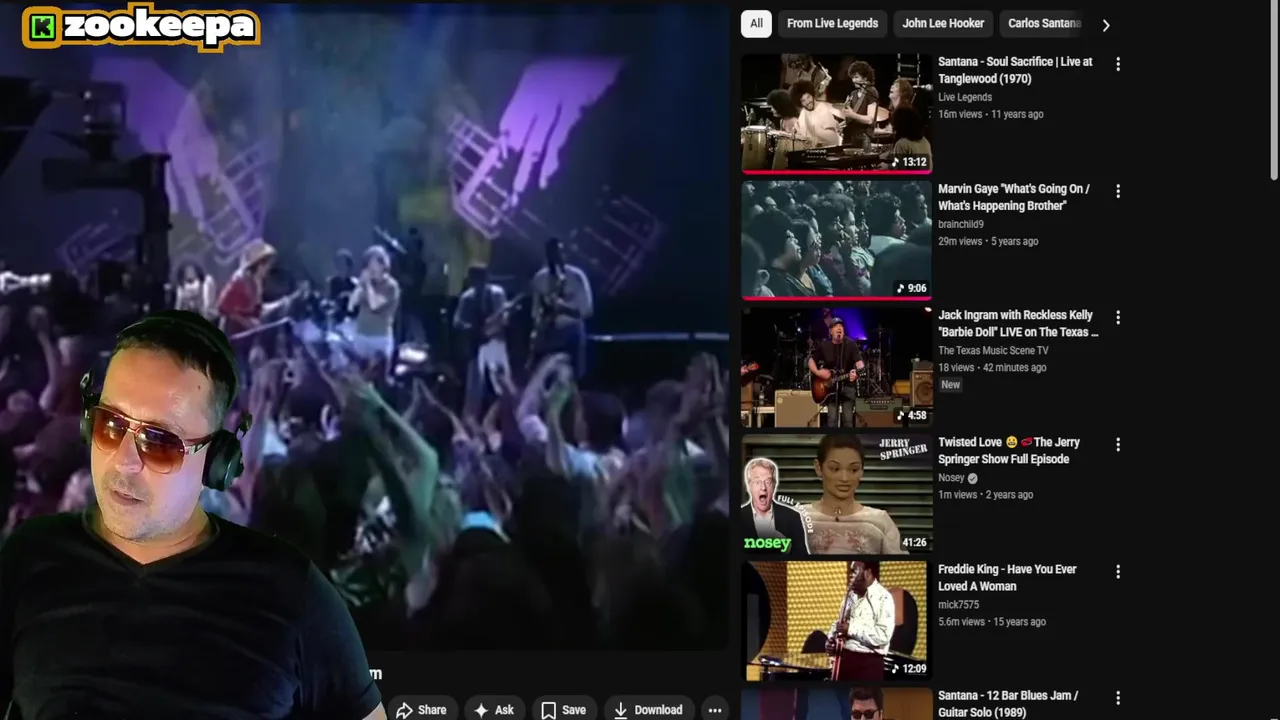Click the Ask button

[x=494, y=710]
